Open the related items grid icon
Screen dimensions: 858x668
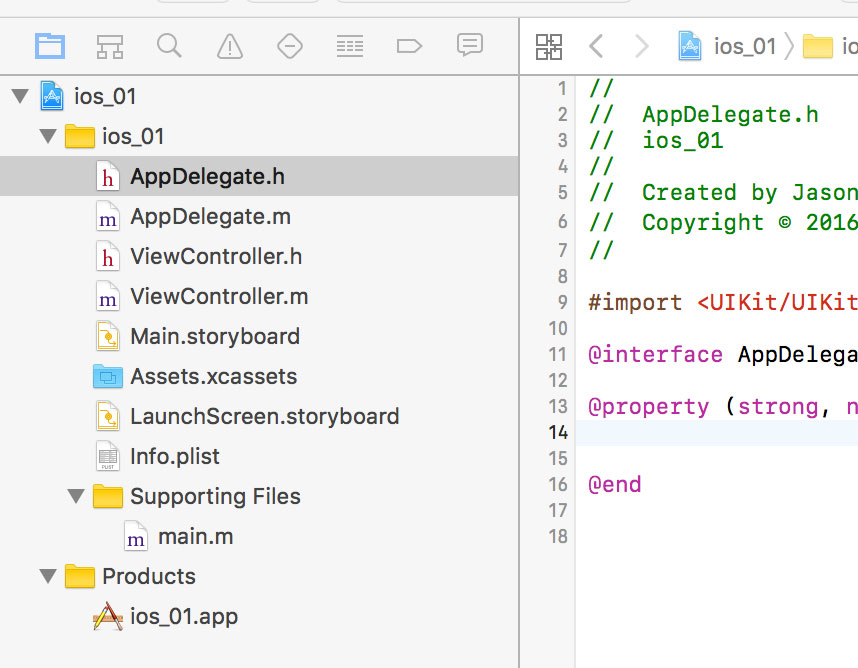click(549, 47)
